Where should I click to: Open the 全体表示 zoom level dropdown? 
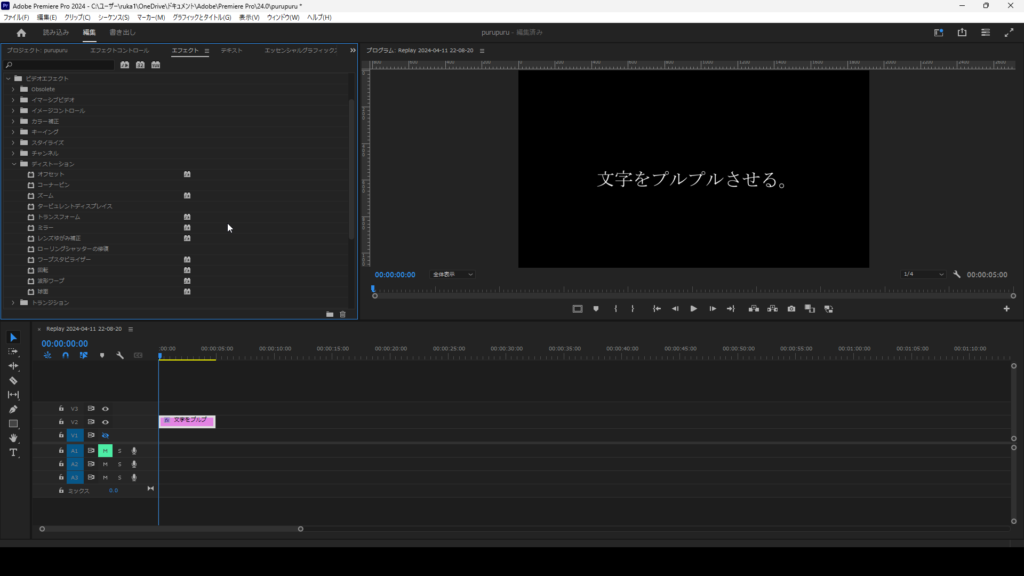click(453, 274)
